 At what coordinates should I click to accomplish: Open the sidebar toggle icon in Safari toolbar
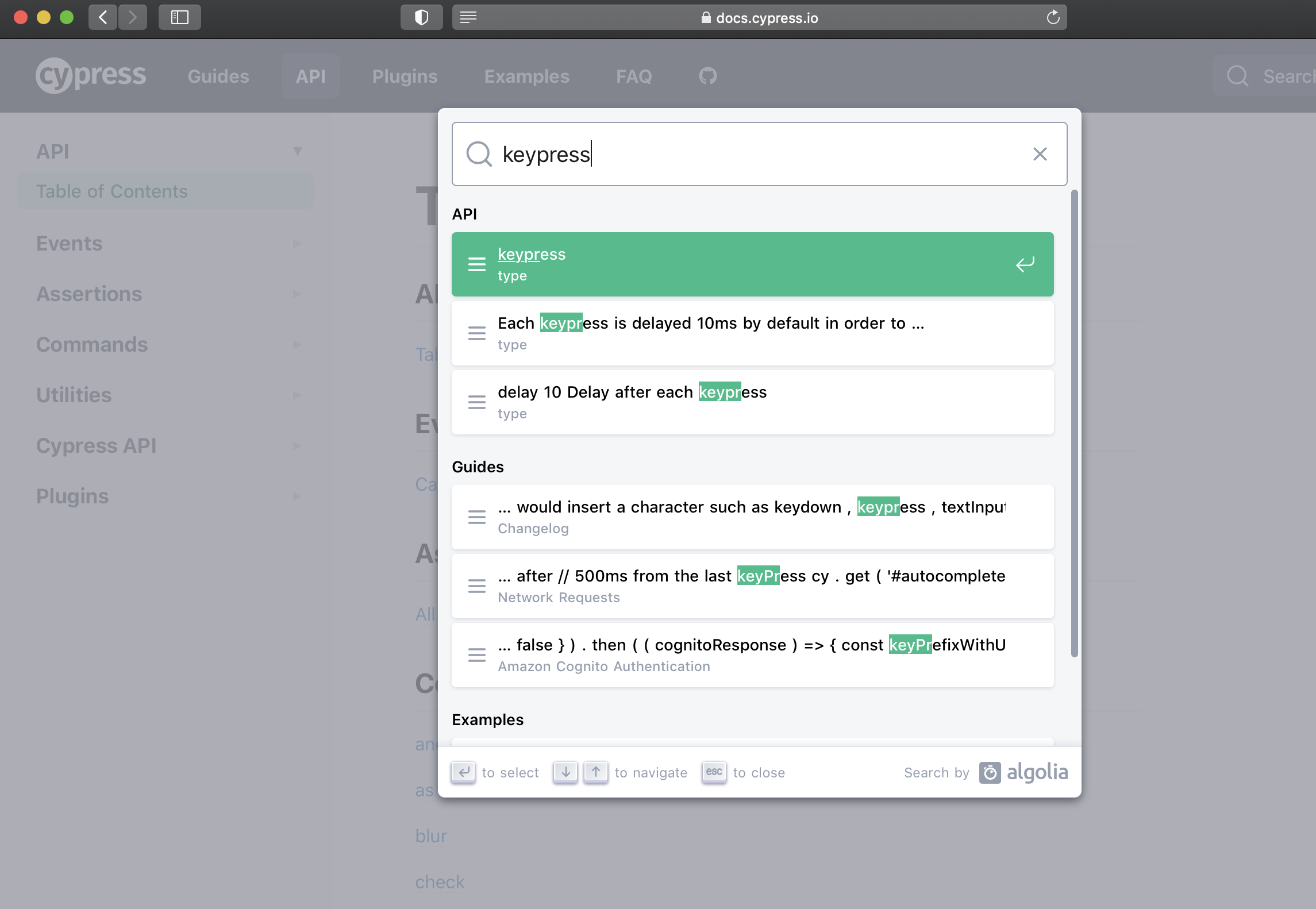[179, 17]
